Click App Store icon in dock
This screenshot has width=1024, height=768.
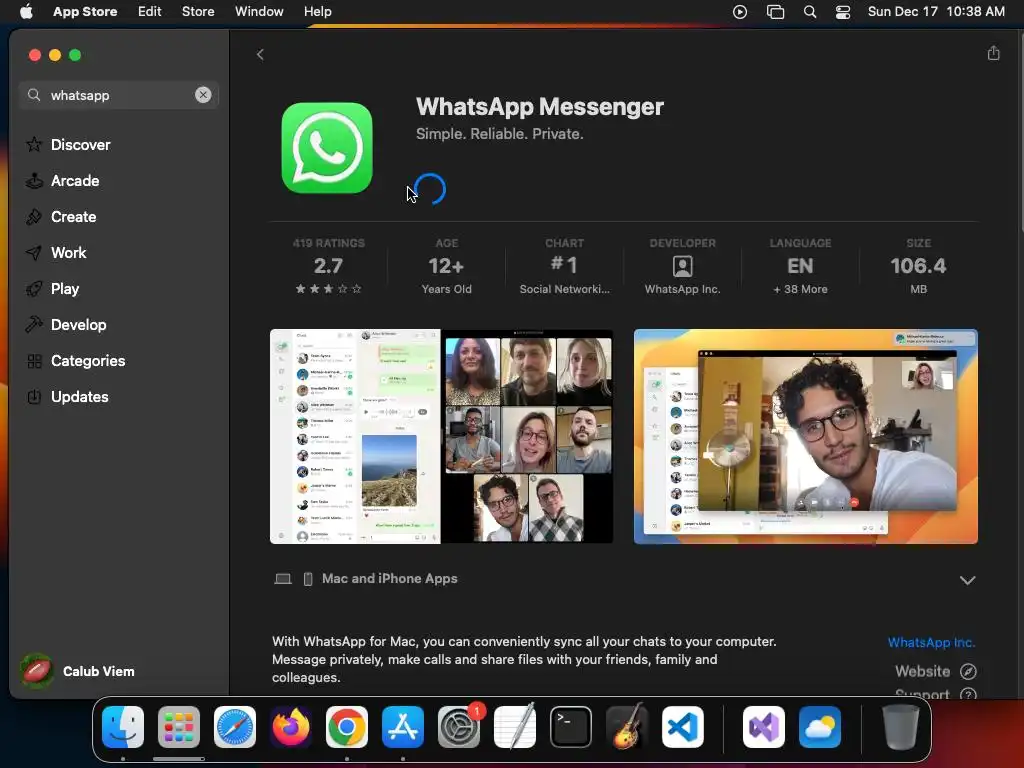coord(403,727)
